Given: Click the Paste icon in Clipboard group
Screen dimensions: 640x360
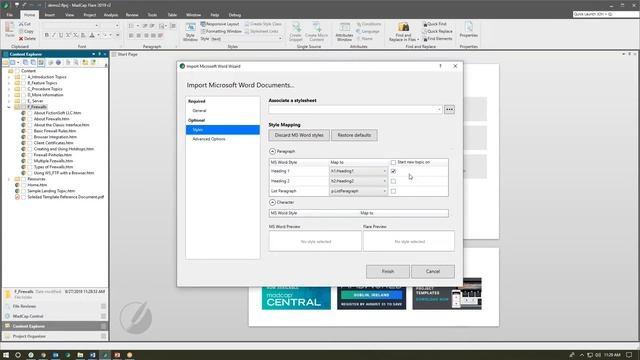Looking at the screenshot, I should (10, 29).
